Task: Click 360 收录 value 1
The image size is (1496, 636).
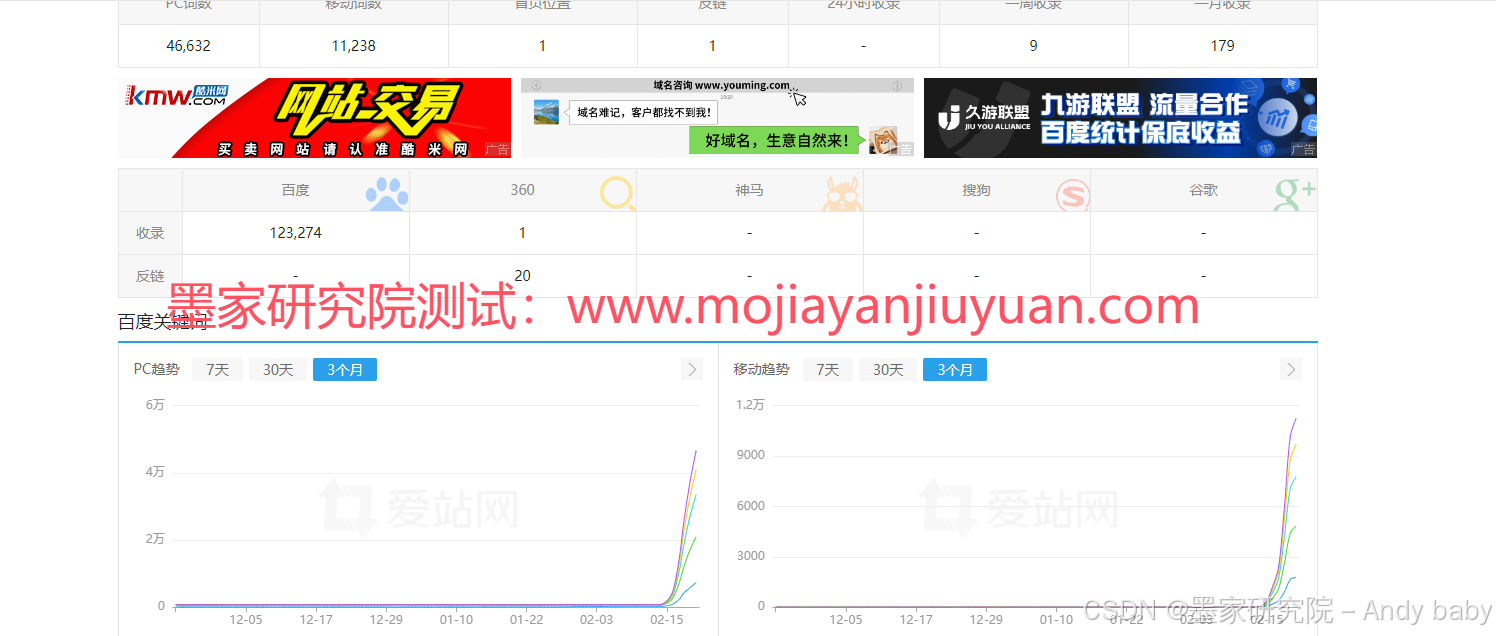Action: (522, 233)
